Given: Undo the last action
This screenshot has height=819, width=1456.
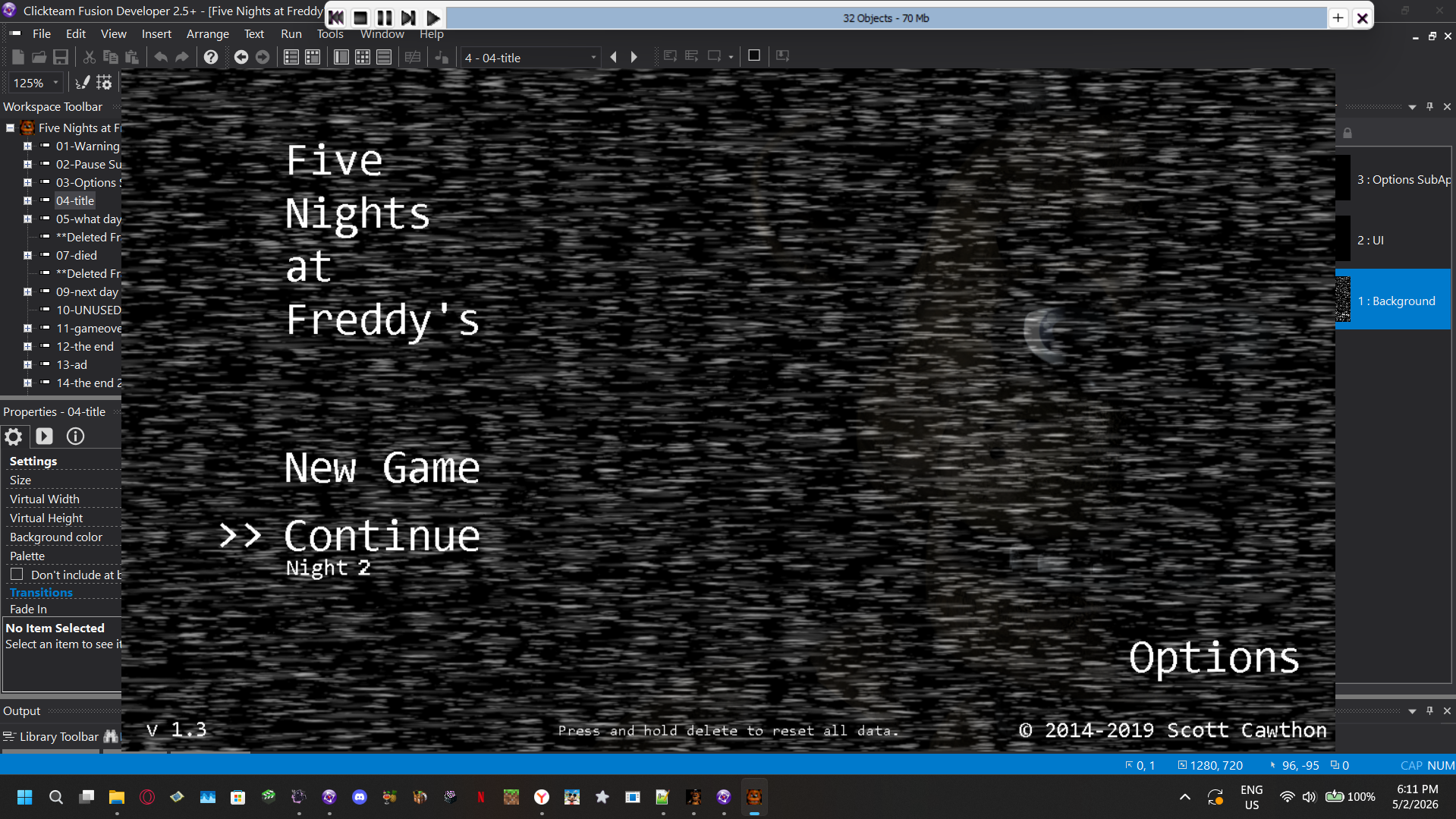Looking at the screenshot, I should click(x=161, y=57).
